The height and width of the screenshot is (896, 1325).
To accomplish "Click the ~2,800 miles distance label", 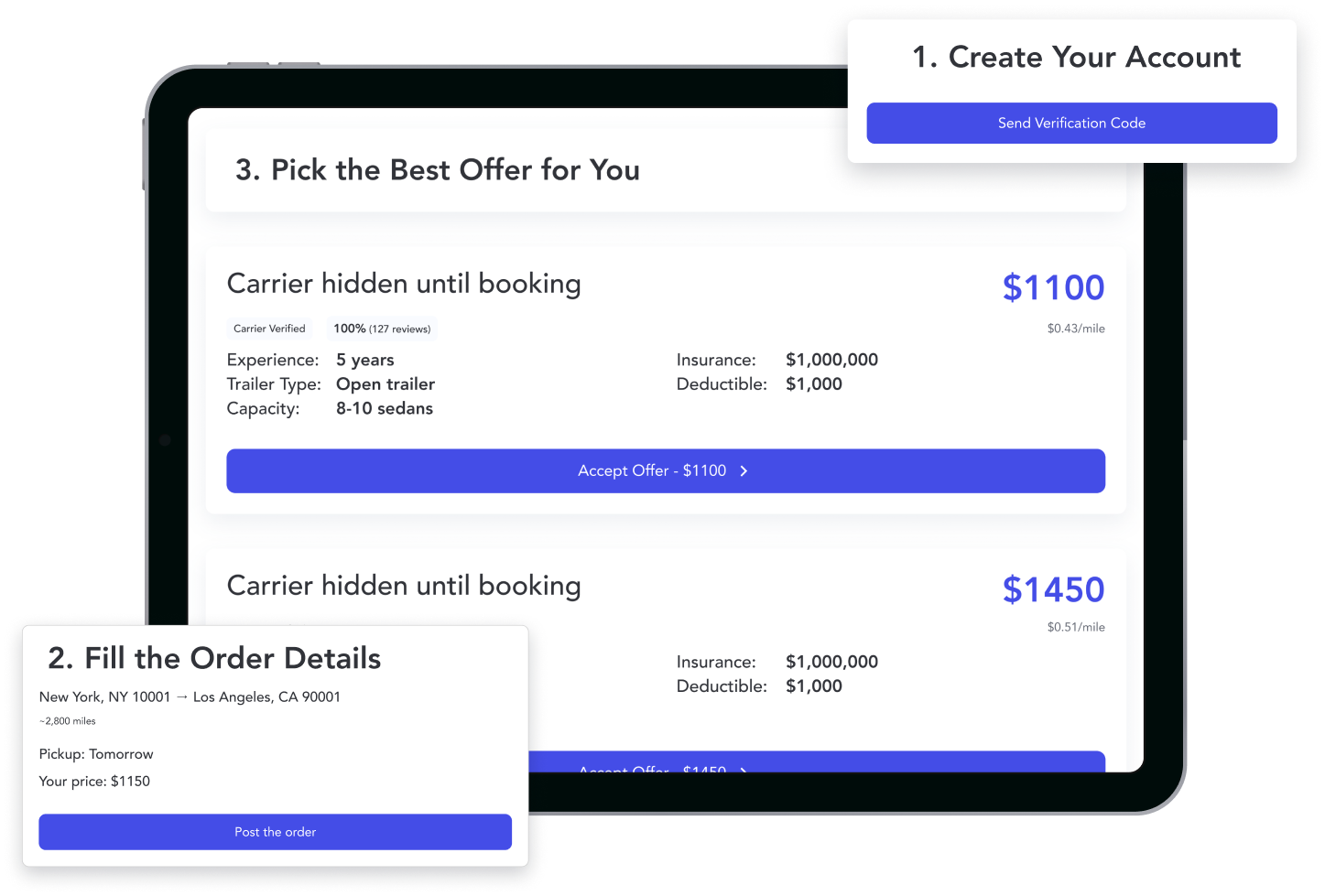I will click(x=68, y=721).
